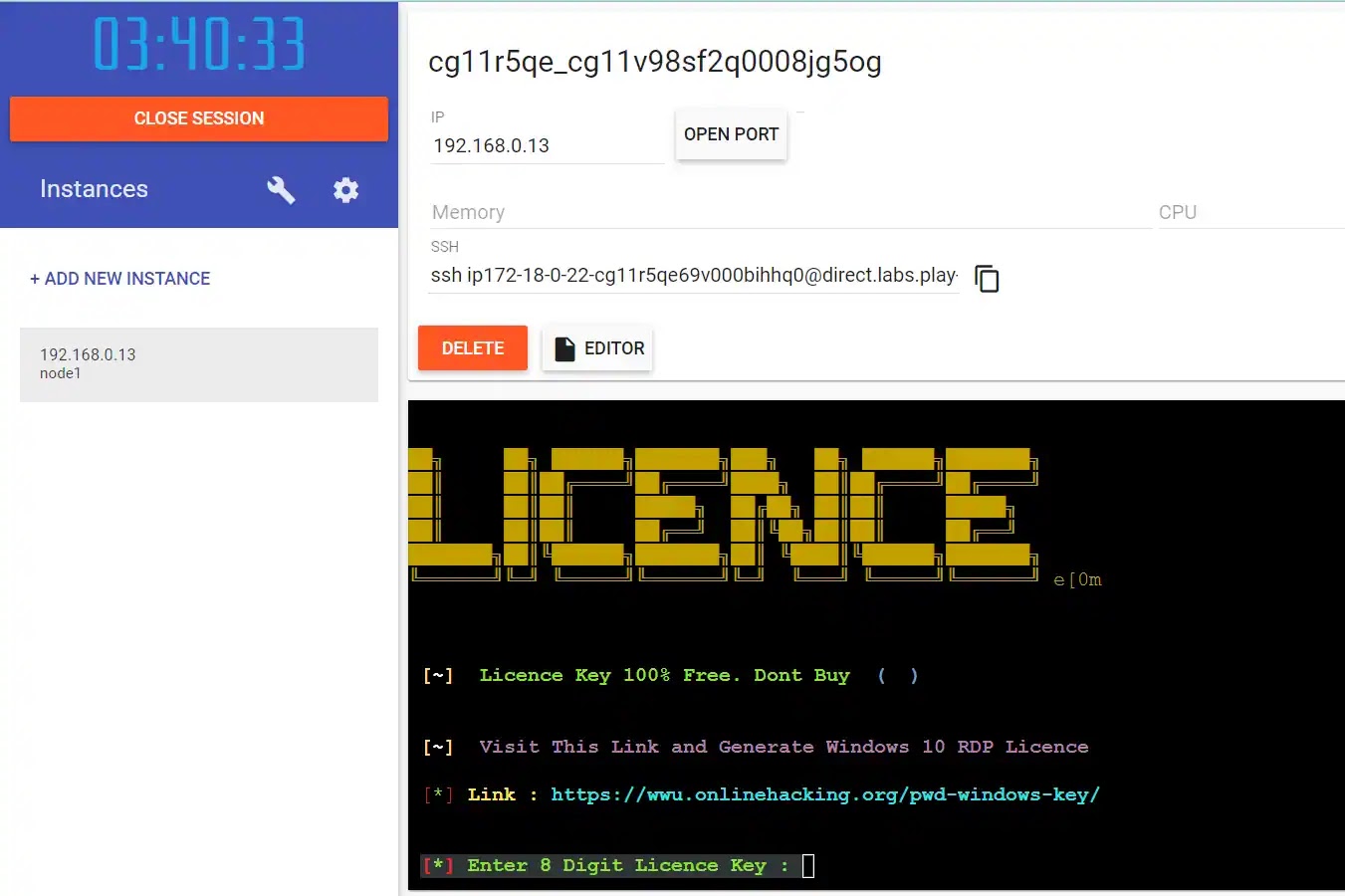Select node1 instance 192.168.0.13

click(199, 364)
